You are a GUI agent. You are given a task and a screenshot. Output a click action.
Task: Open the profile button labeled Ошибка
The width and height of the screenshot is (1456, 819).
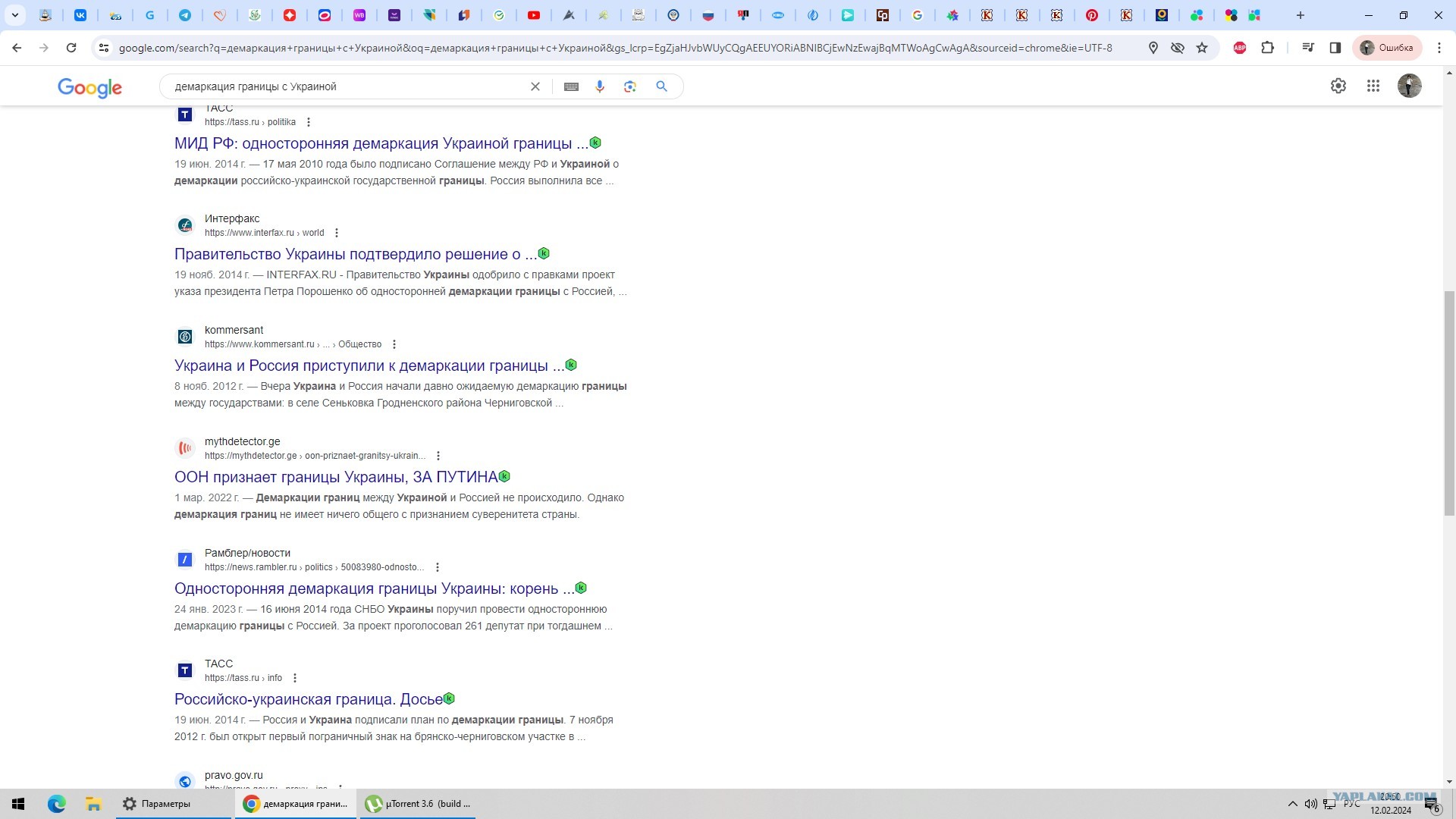tap(1387, 48)
